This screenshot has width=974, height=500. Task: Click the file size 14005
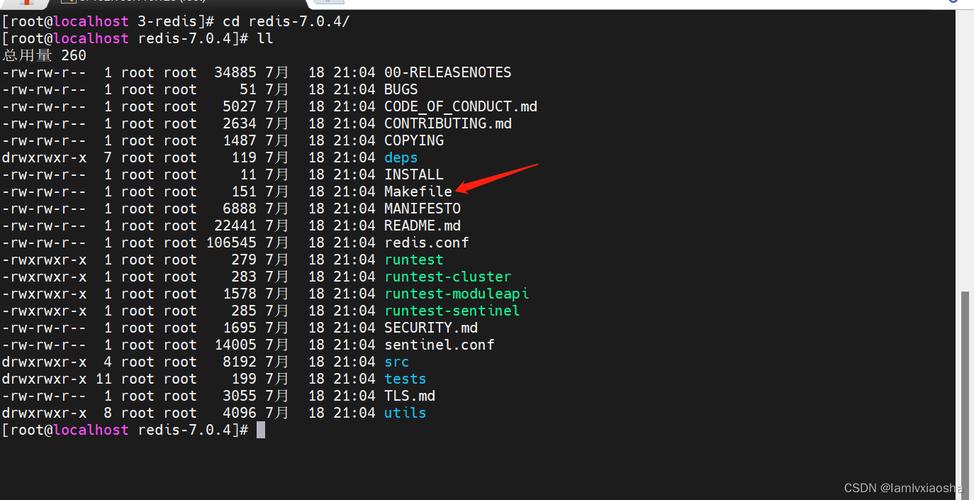tap(235, 345)
